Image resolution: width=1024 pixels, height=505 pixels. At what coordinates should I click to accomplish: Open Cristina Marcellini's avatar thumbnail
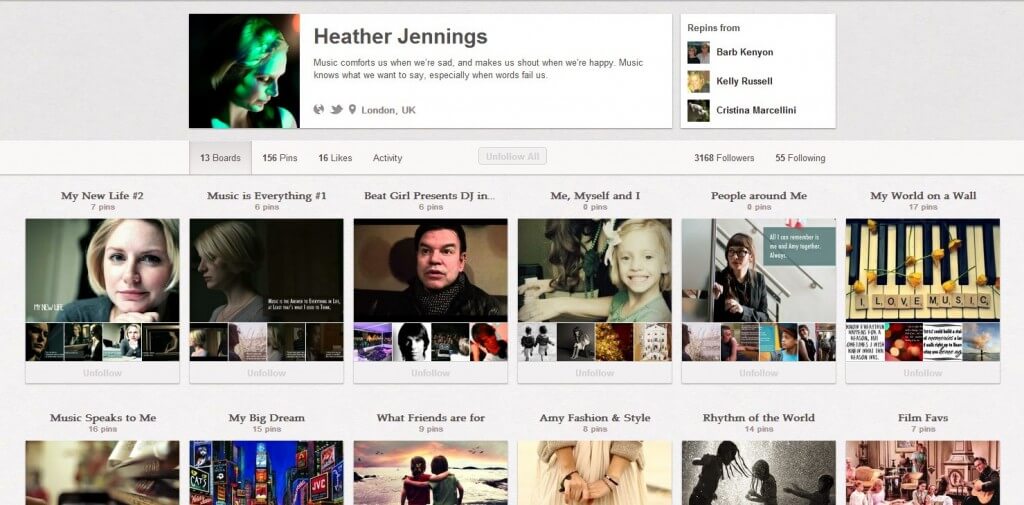(x=698, y=110)
